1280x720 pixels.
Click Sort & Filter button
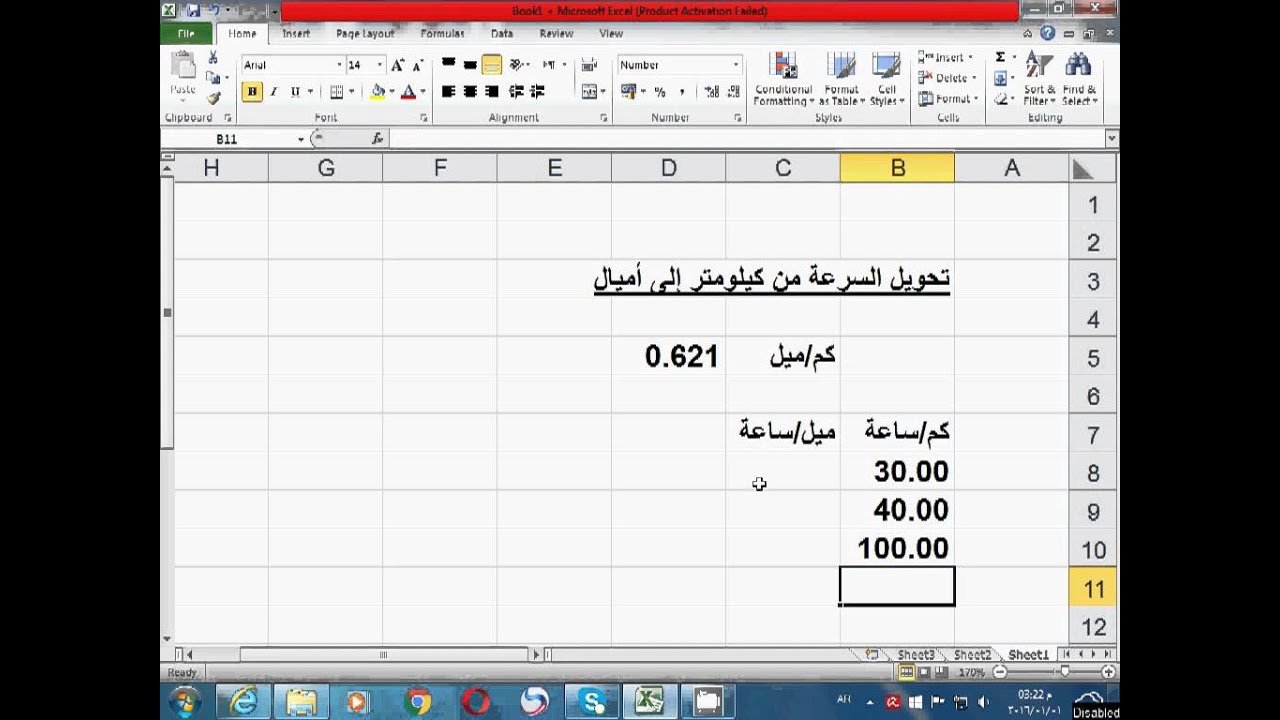1039,79
